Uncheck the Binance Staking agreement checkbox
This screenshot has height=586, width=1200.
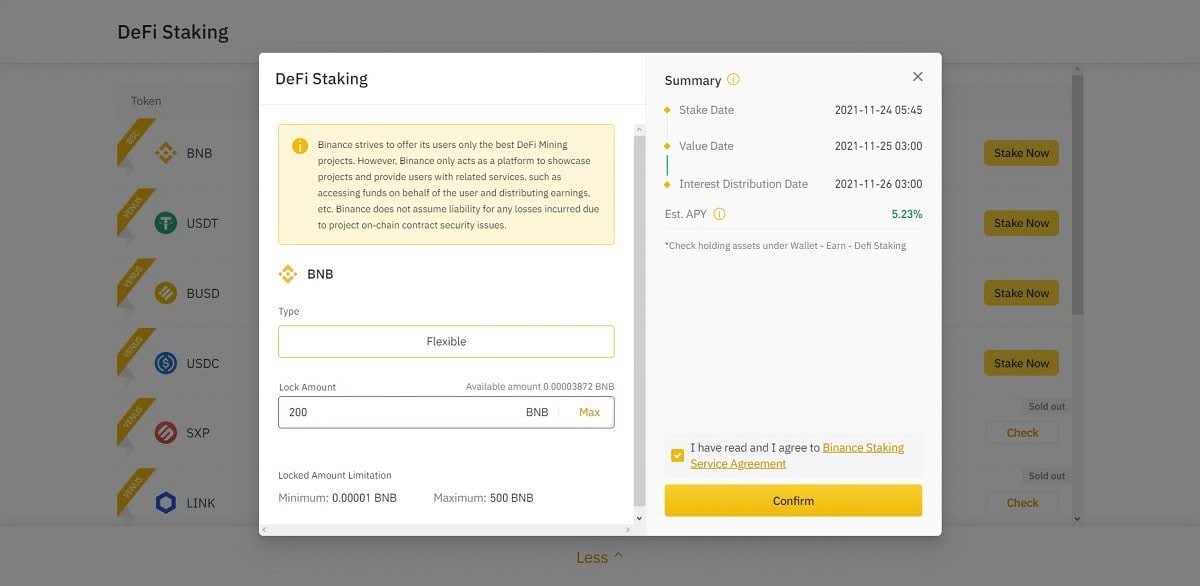678,455
